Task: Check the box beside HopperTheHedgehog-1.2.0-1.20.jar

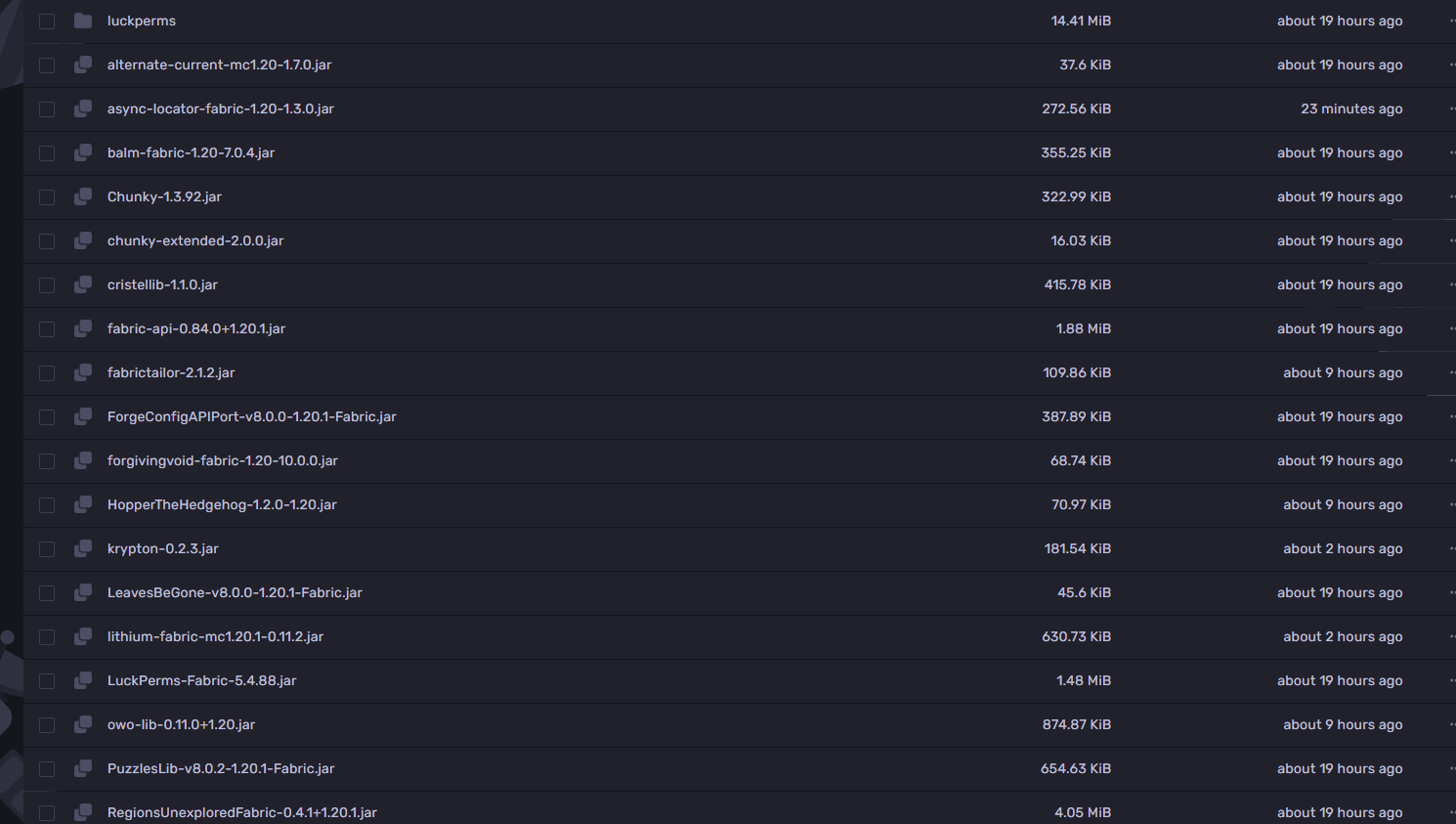Action: click(47, 505)
